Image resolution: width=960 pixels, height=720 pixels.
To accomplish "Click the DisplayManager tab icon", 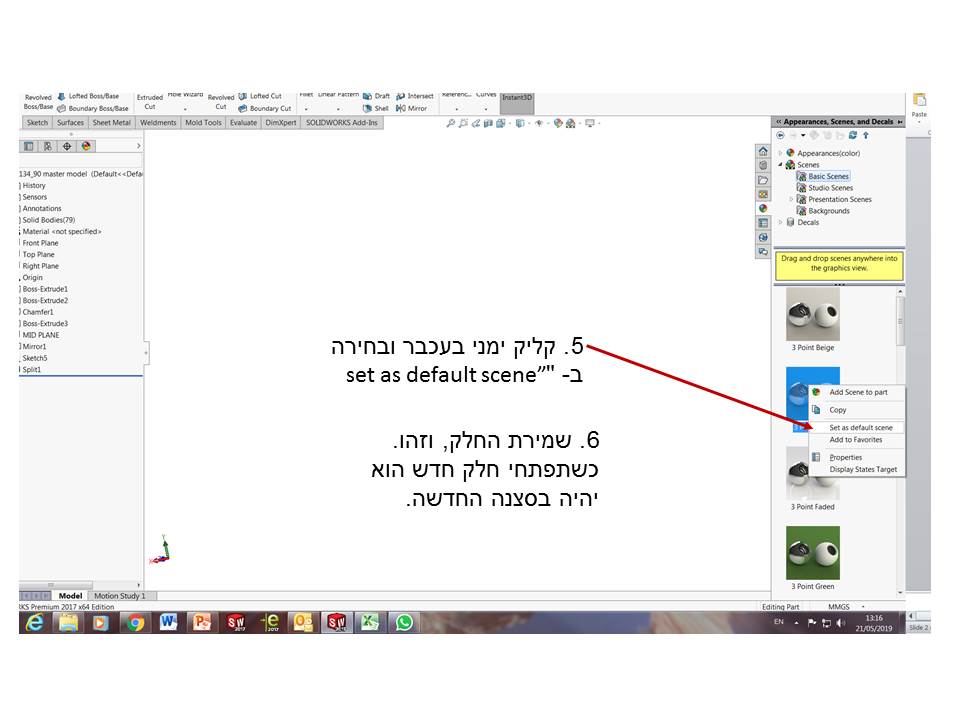I will (x=86, y=146).
